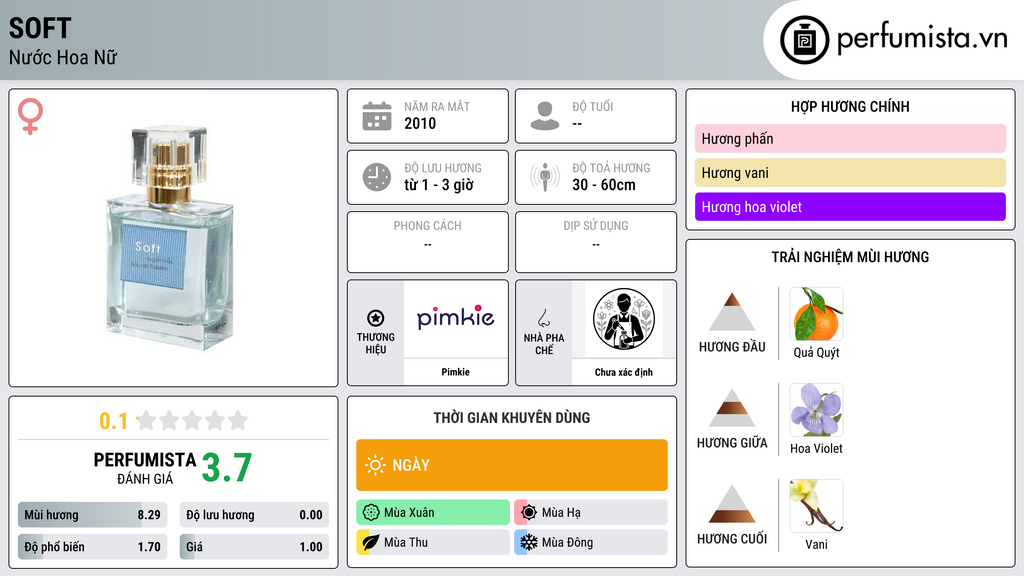Click the five star rating row

pos(192,420)
